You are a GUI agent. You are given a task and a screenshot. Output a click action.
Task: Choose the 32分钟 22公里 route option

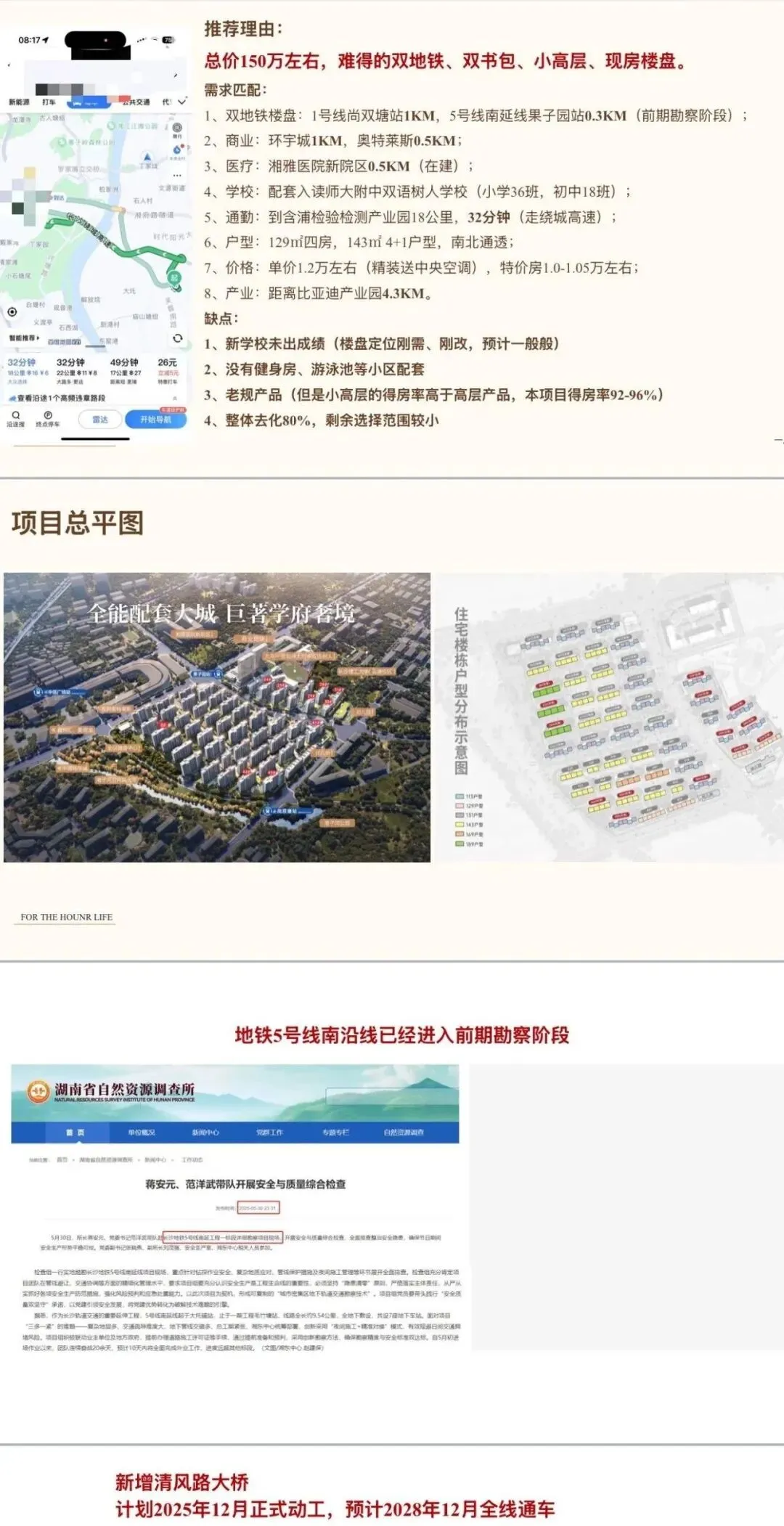click(x=75, y=370)
